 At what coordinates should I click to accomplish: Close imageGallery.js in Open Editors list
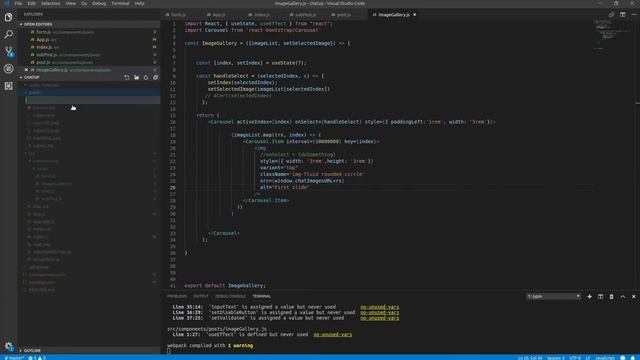26,70
